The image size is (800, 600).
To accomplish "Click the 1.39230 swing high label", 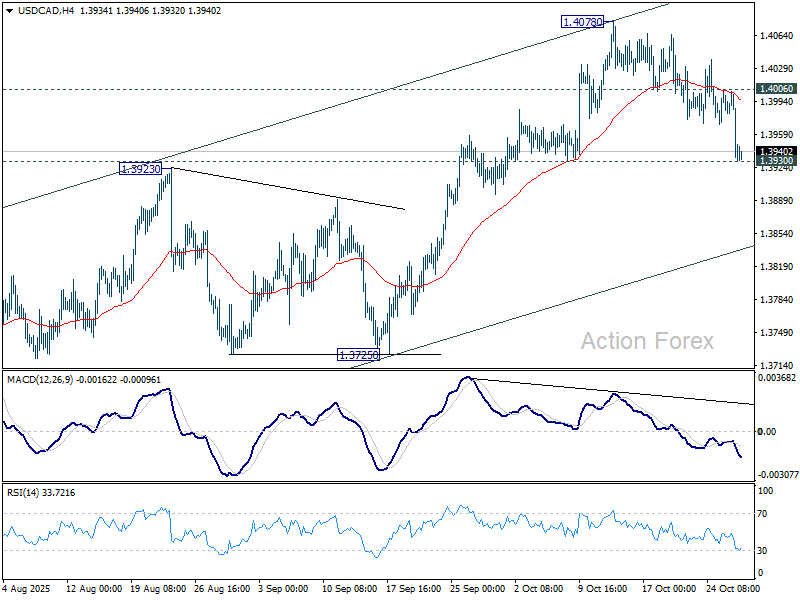I will click(142, 169).
